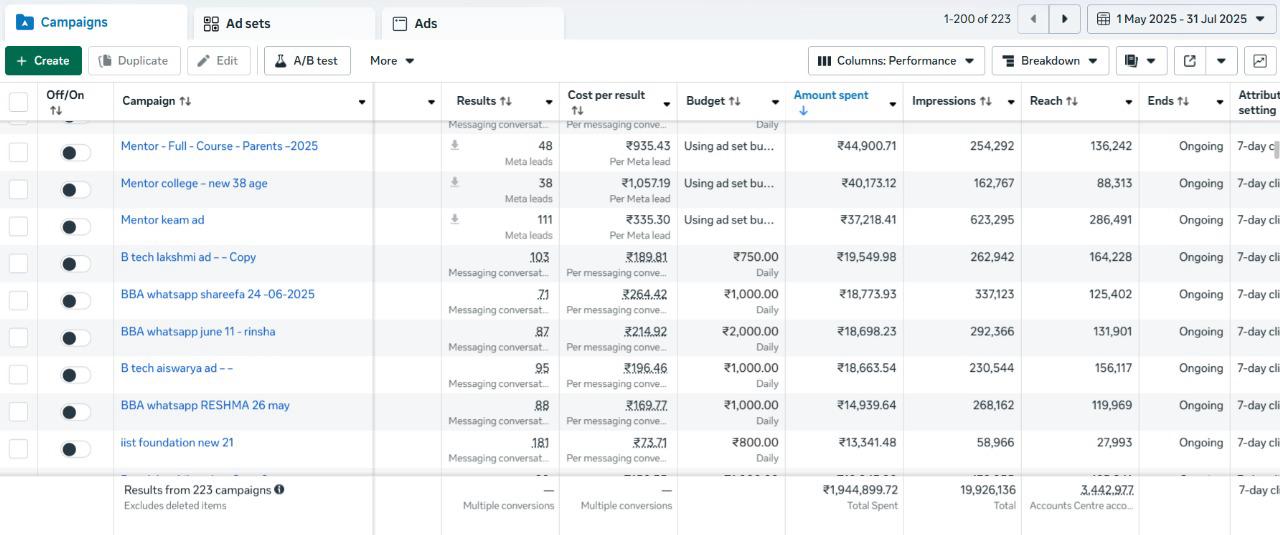Select checkbox for BBA whatsapp june 11 rinsha

click(19, 337)
